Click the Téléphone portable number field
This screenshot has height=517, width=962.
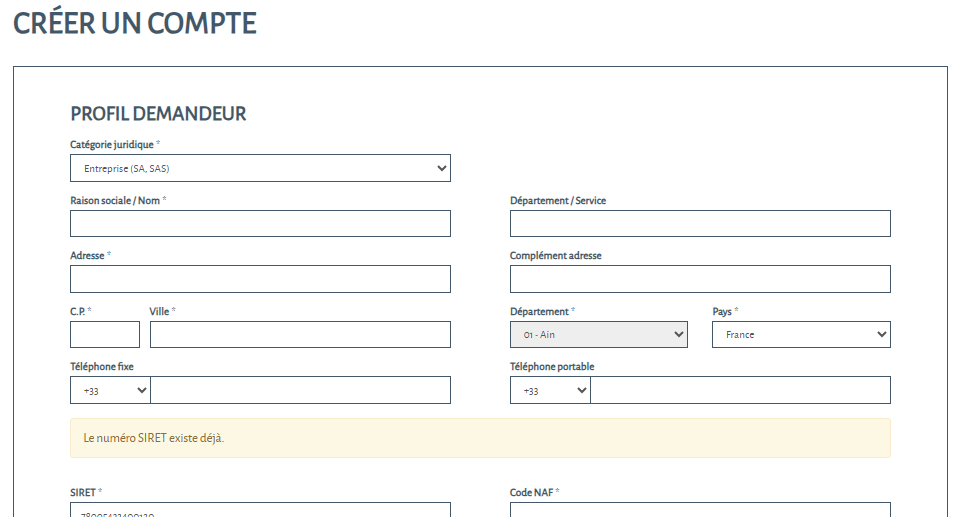pyautogui.click(x=740, y=390)
